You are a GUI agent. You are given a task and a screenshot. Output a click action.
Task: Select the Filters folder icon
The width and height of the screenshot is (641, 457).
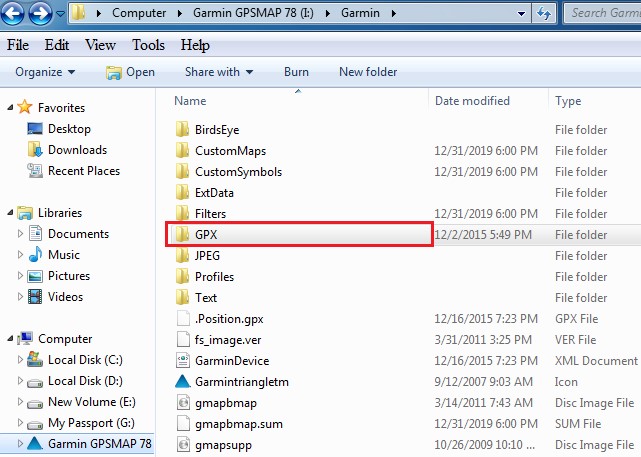[x=182, y=213]
